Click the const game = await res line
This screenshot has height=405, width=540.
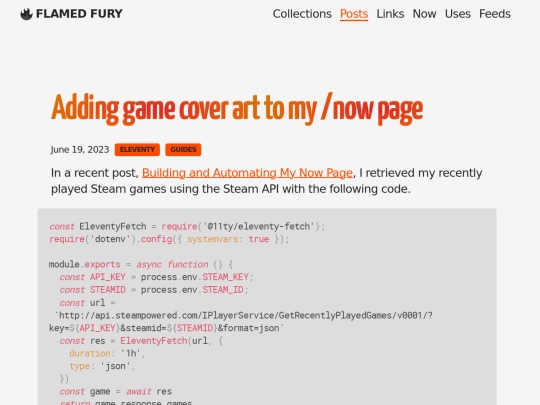116,392
